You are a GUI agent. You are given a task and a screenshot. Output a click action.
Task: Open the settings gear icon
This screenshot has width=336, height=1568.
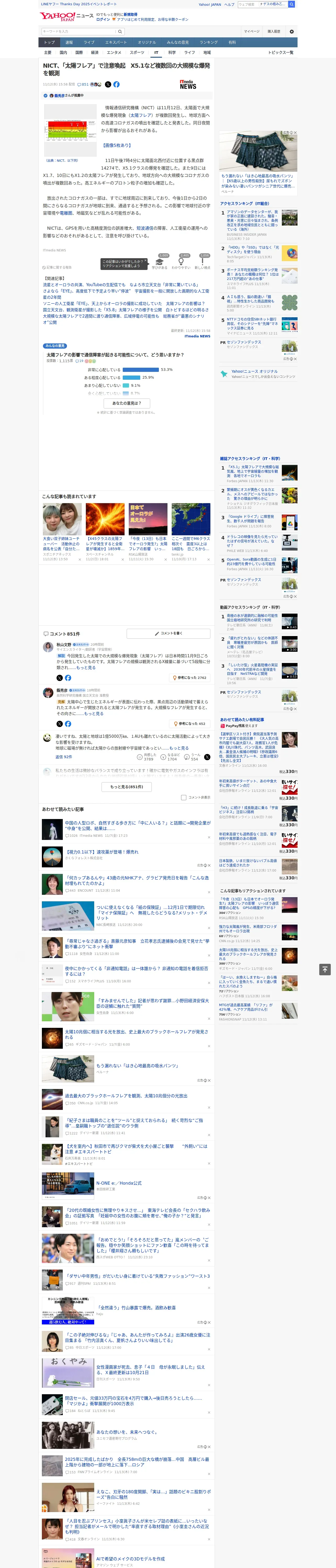(x=292, y=32)
